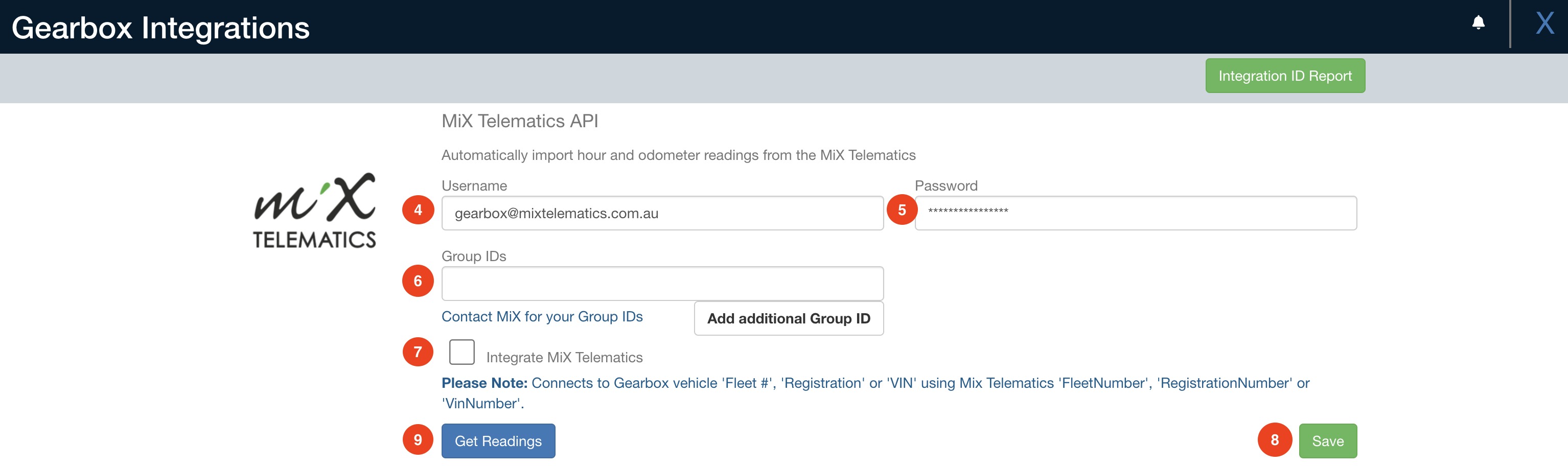Enable the Integrate MiX Telematics checkbox

click(462, 352)
